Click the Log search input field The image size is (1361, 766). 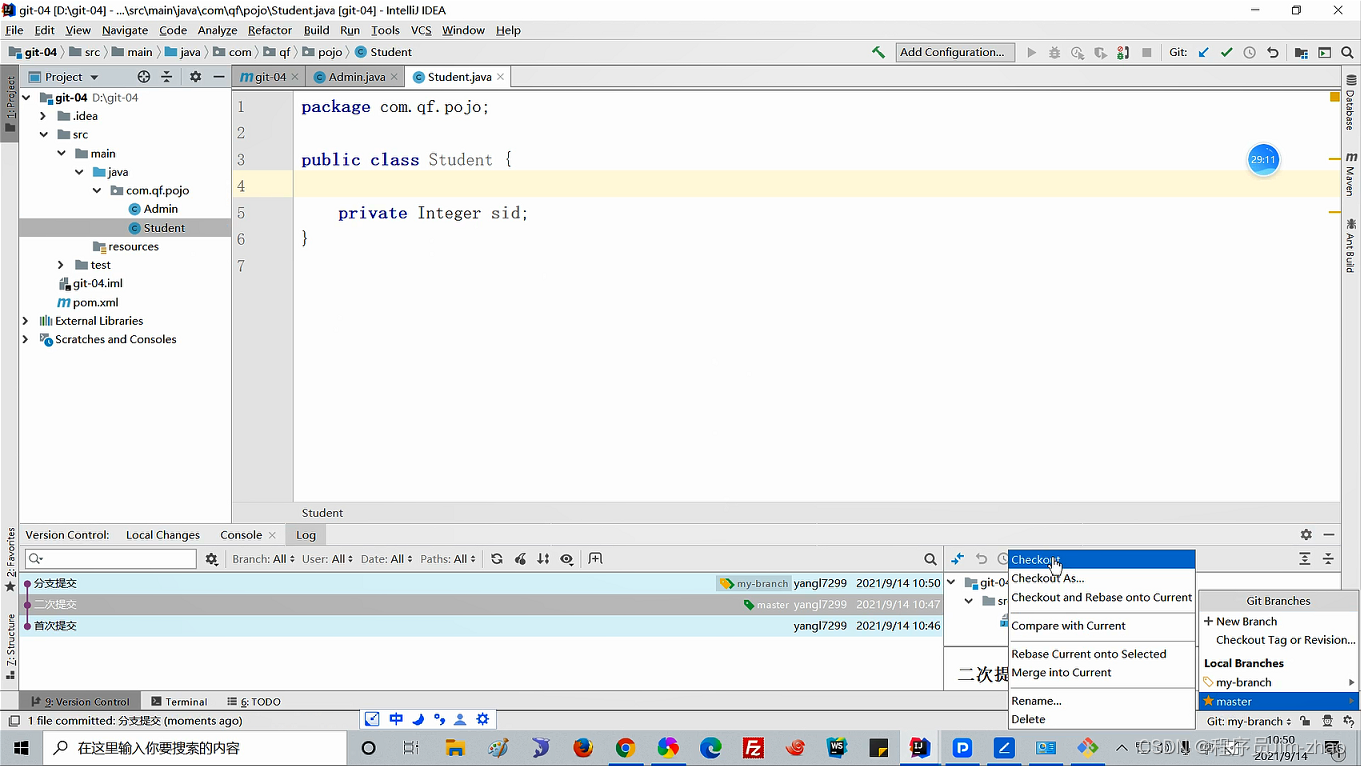(112, 559)
